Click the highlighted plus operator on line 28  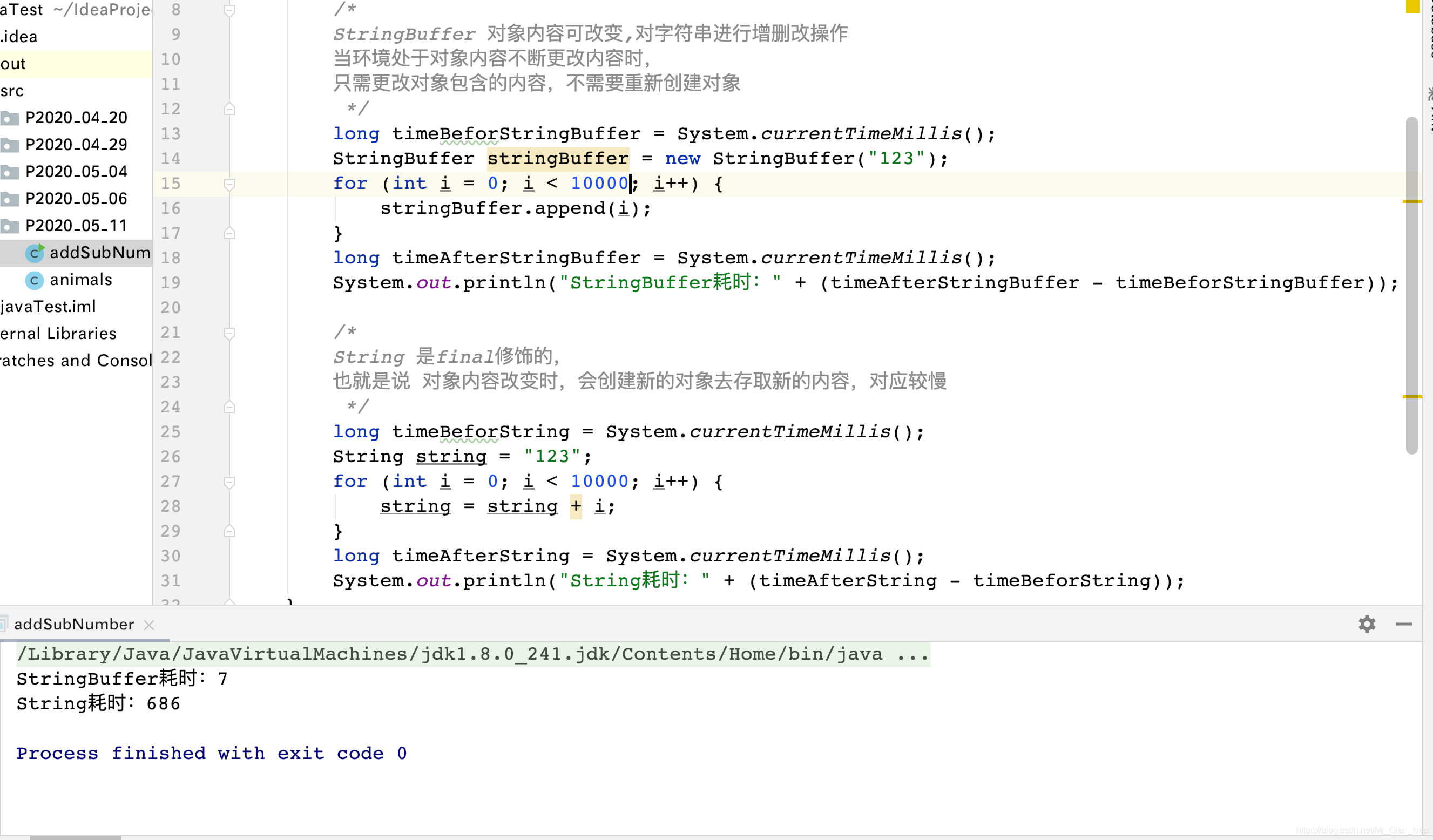576,506
